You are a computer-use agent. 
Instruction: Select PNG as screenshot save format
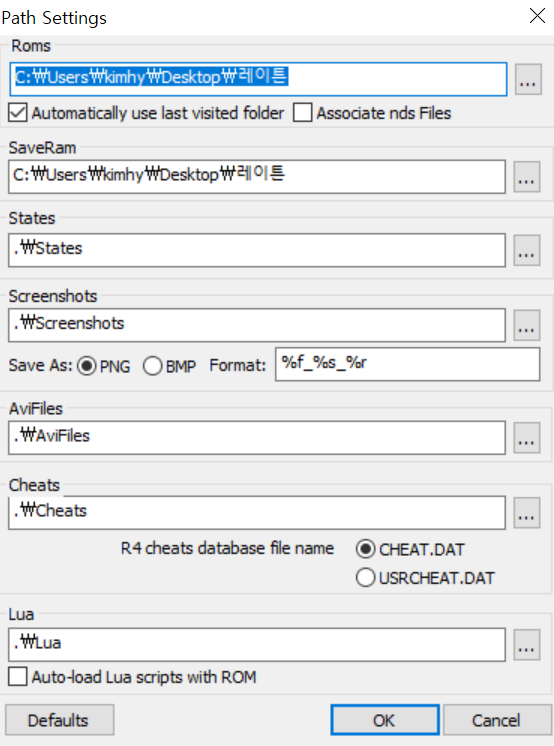[x=87, y=366]
